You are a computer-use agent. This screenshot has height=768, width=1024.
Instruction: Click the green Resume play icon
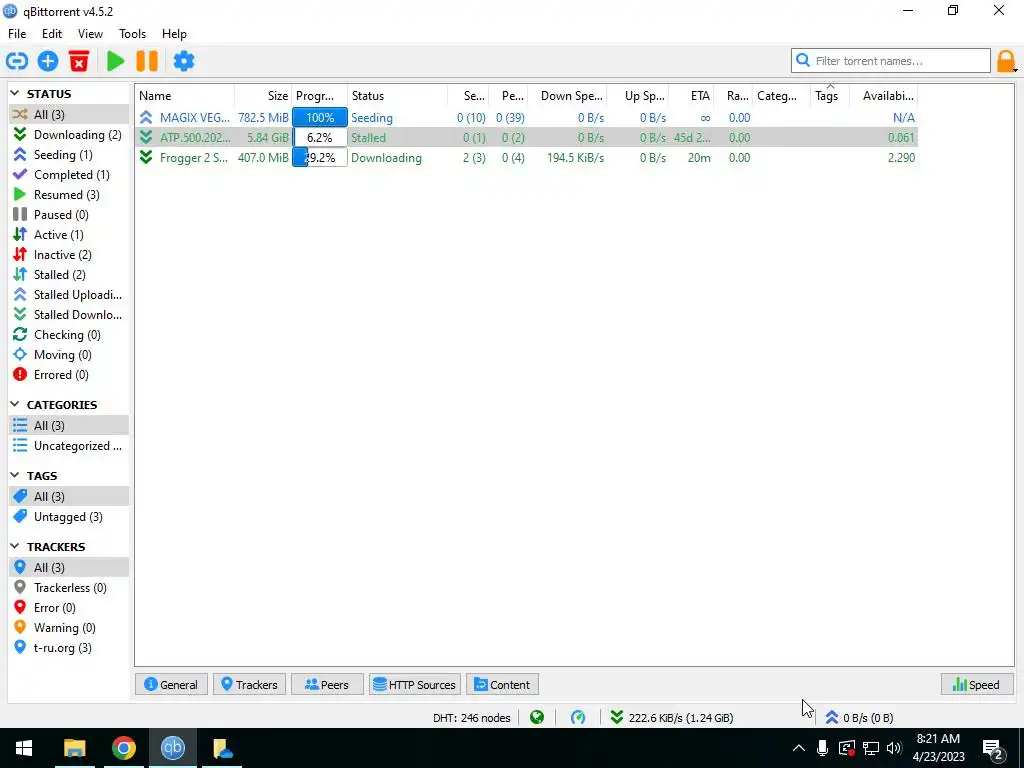[x=116, y=61]
